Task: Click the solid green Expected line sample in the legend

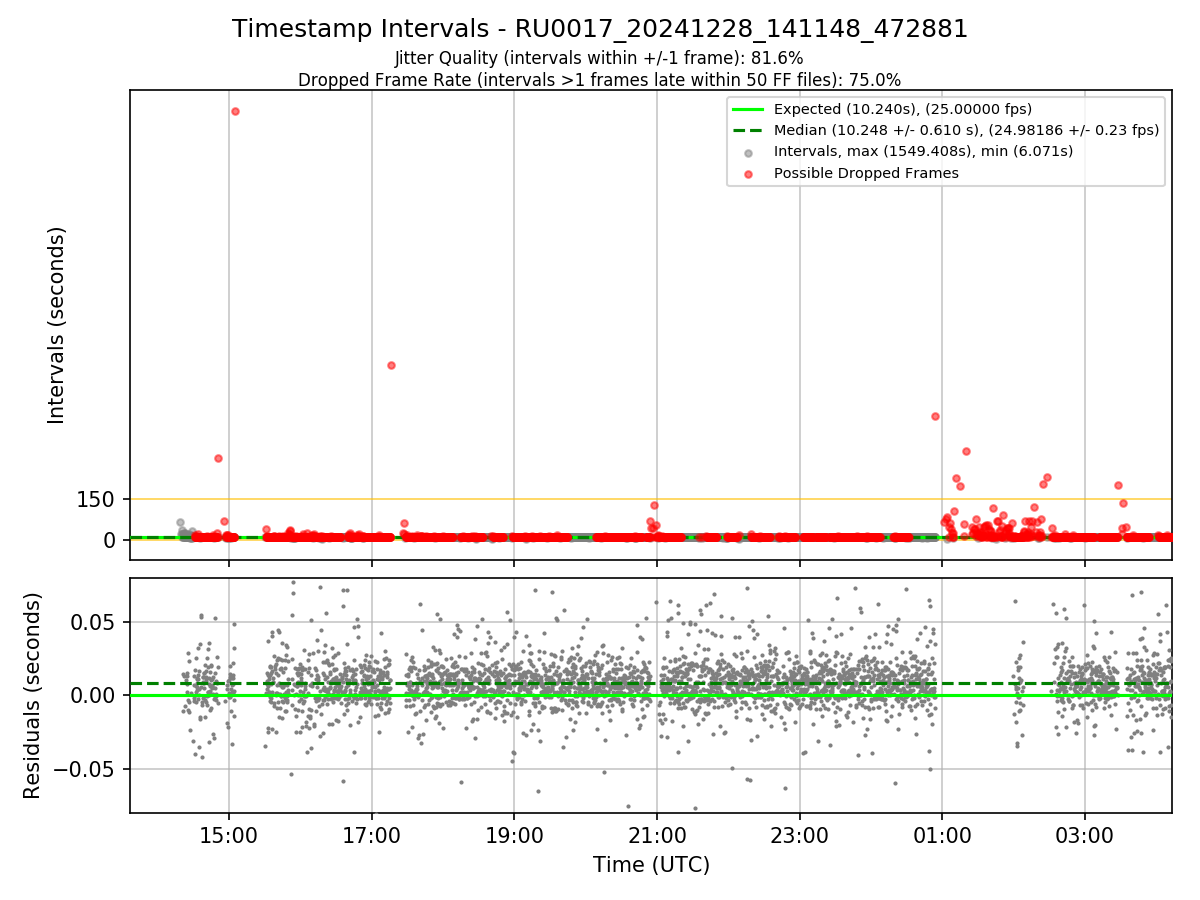Action: tap(748, 109)
